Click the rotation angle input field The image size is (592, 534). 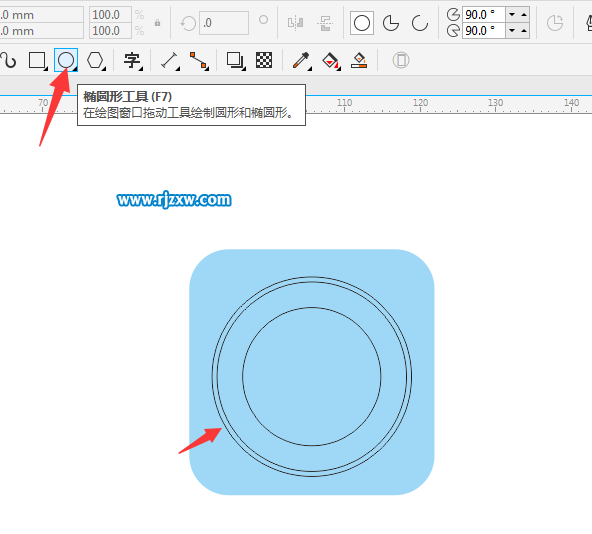coord(224,23)
